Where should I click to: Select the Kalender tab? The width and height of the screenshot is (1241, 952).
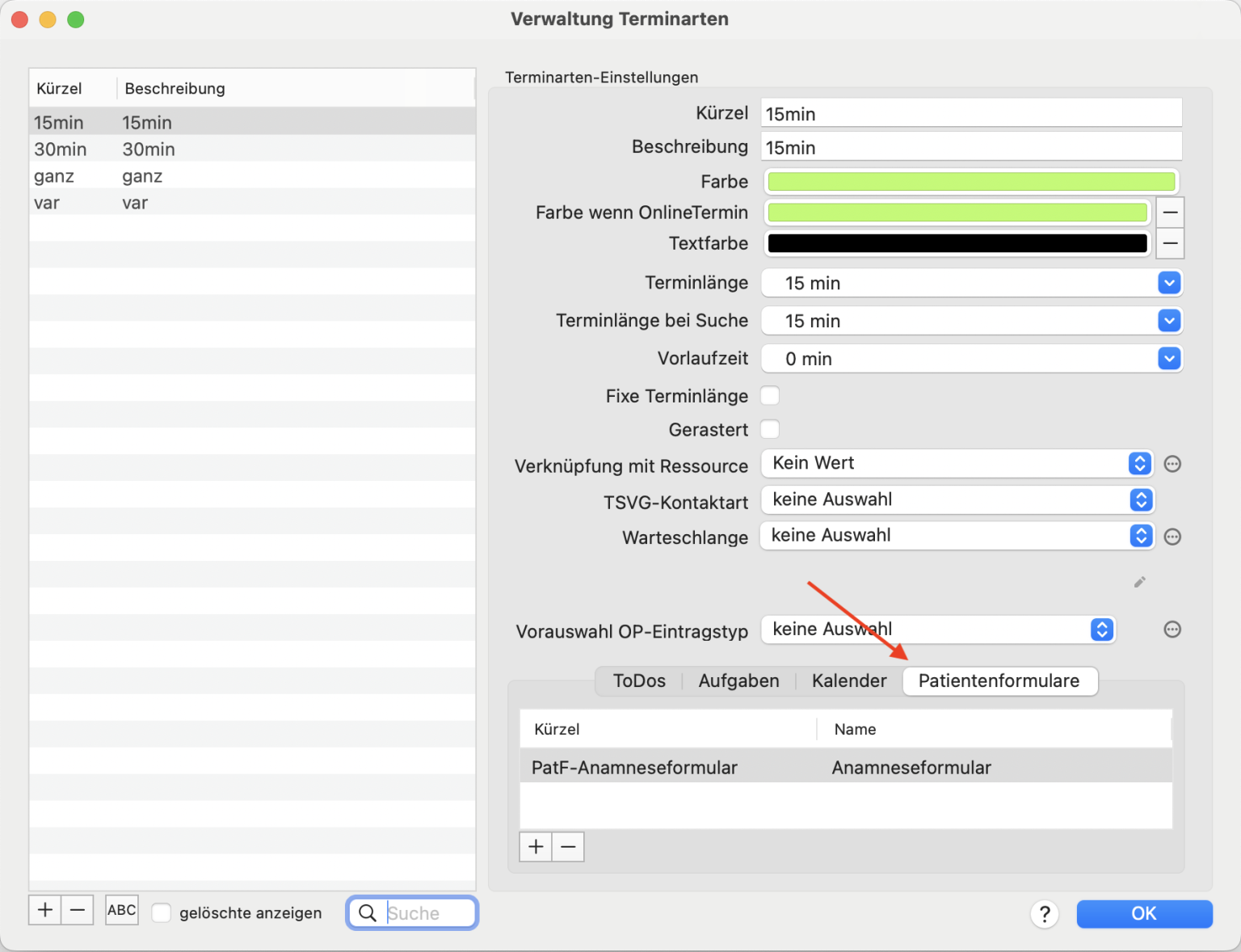pos(849,681)
